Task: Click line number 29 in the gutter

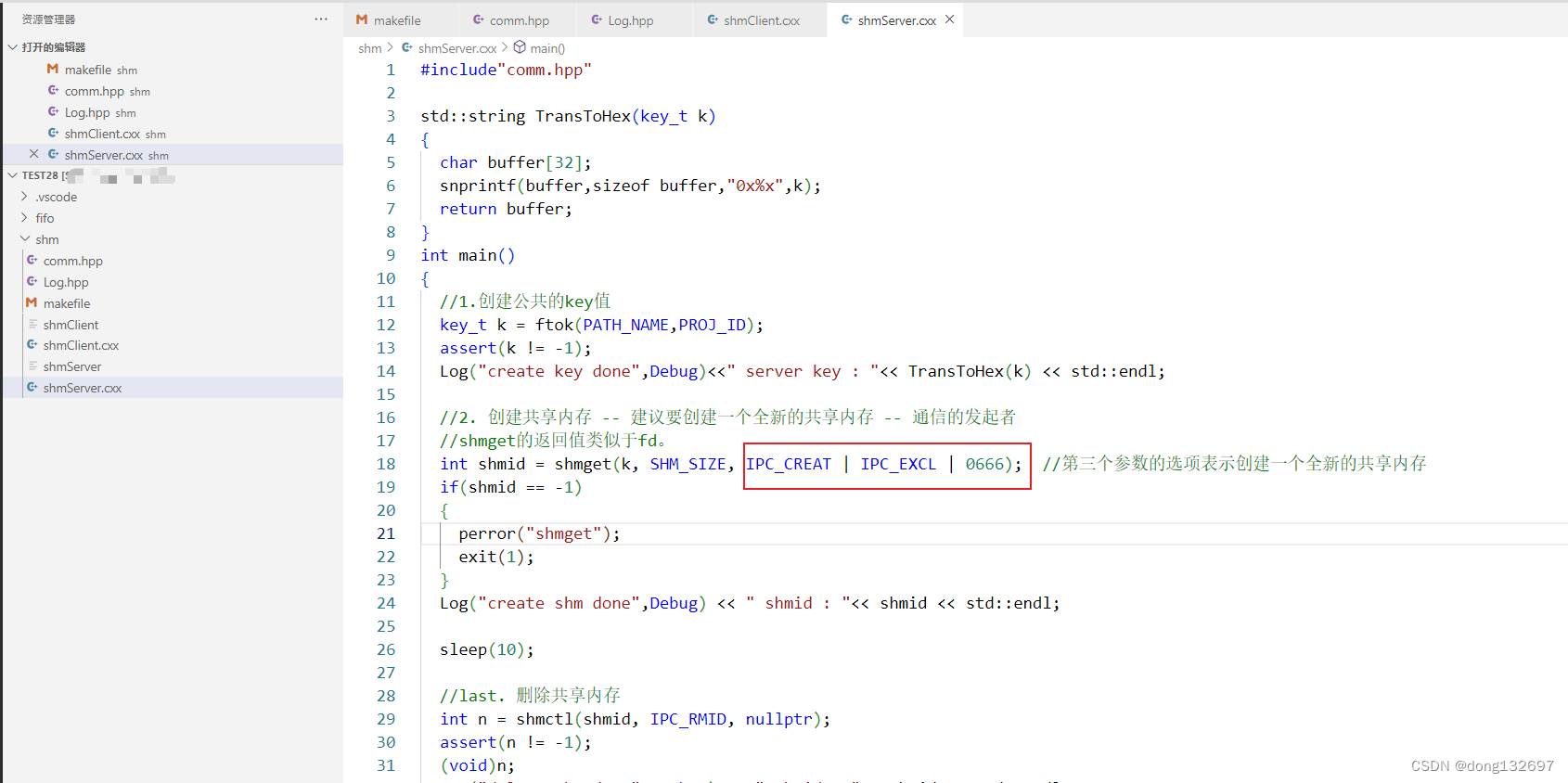Action: pos(386,719)
